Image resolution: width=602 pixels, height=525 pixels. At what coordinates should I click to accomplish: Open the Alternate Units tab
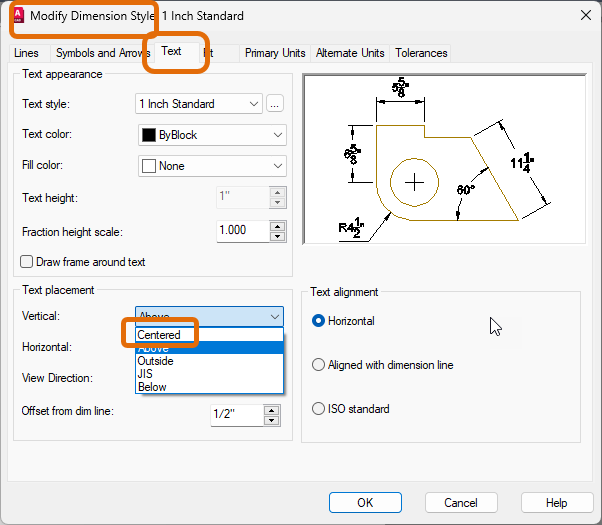point(350,53)
